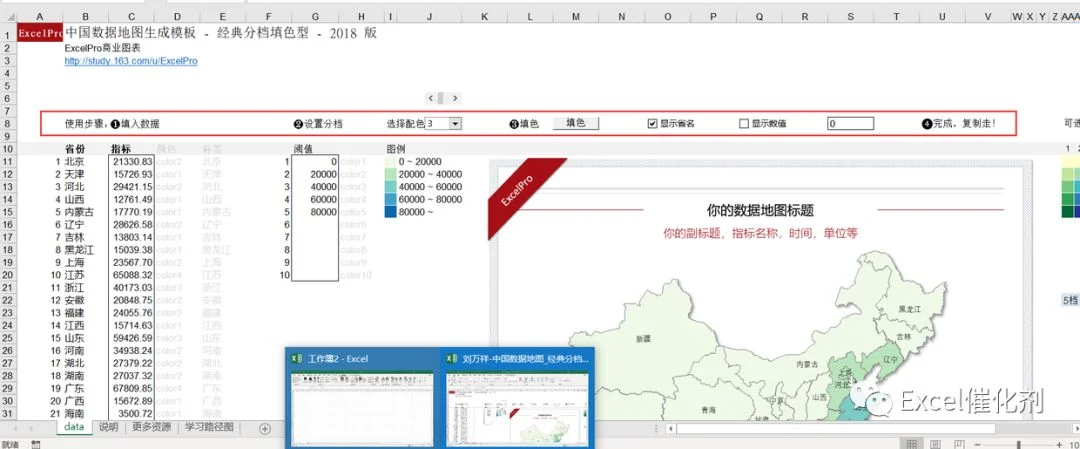The width and height of the screenshot is (1080, 449).
Task: Select the 广东 value cell 67809.85
Action: tap(132, 389)
